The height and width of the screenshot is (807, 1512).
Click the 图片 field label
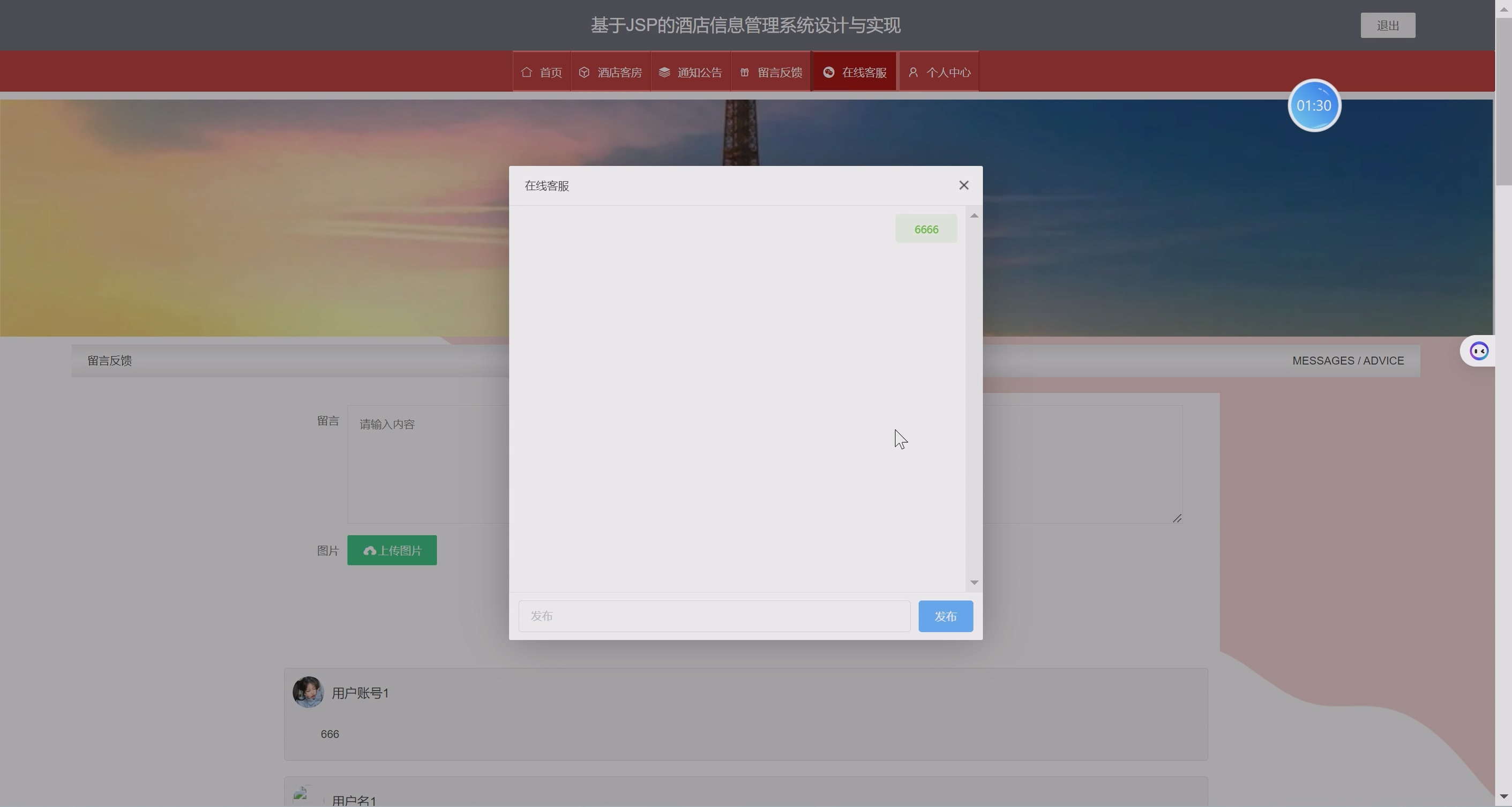328,550
